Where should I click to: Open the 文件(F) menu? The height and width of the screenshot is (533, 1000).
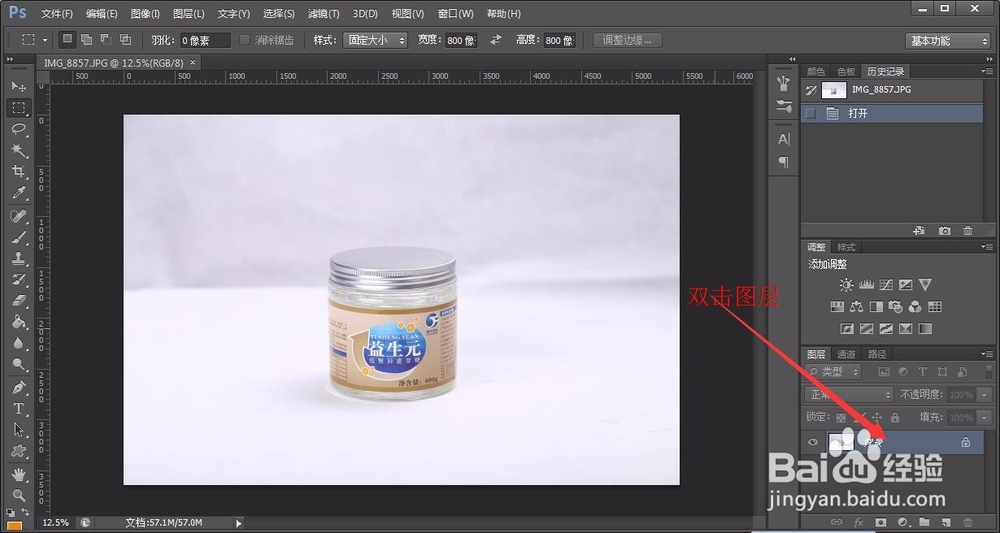pos(57,13)
